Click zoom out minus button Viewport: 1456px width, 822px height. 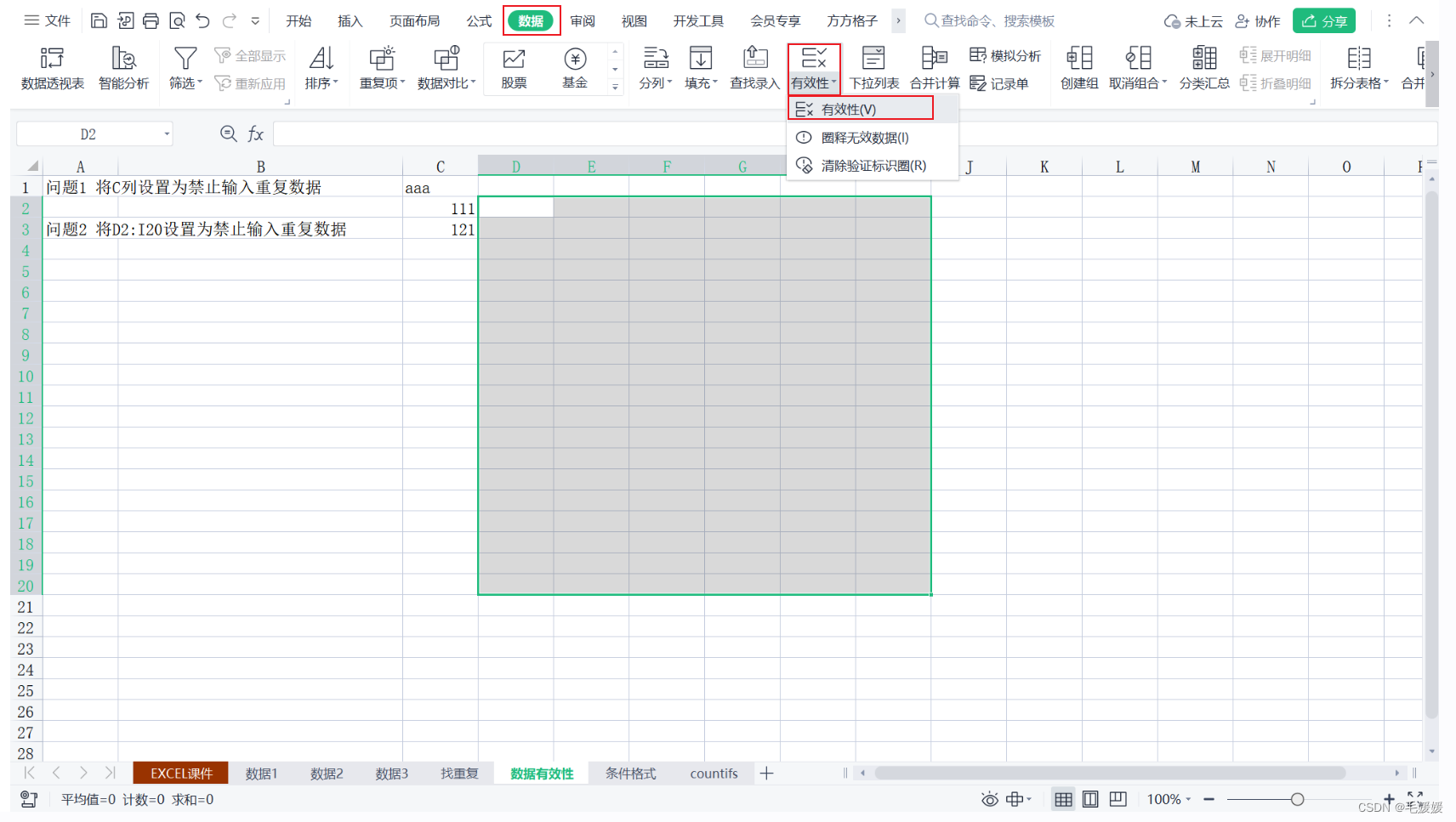pos(1209,799)
